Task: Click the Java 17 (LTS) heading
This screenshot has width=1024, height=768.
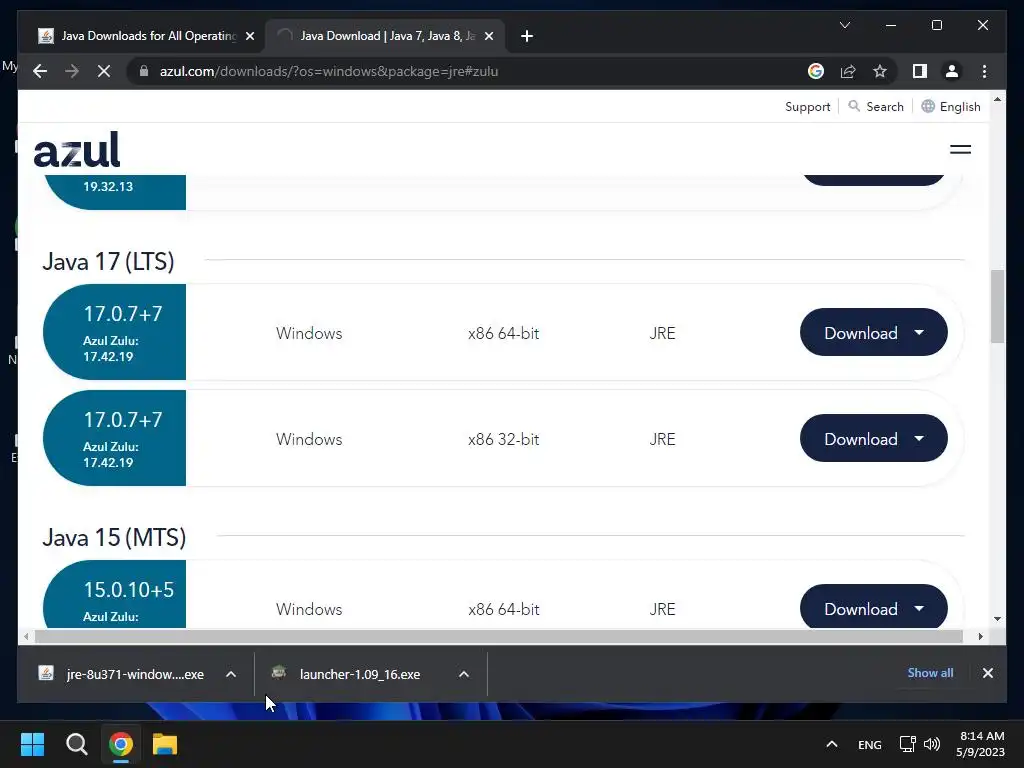Action: point(108,261)
